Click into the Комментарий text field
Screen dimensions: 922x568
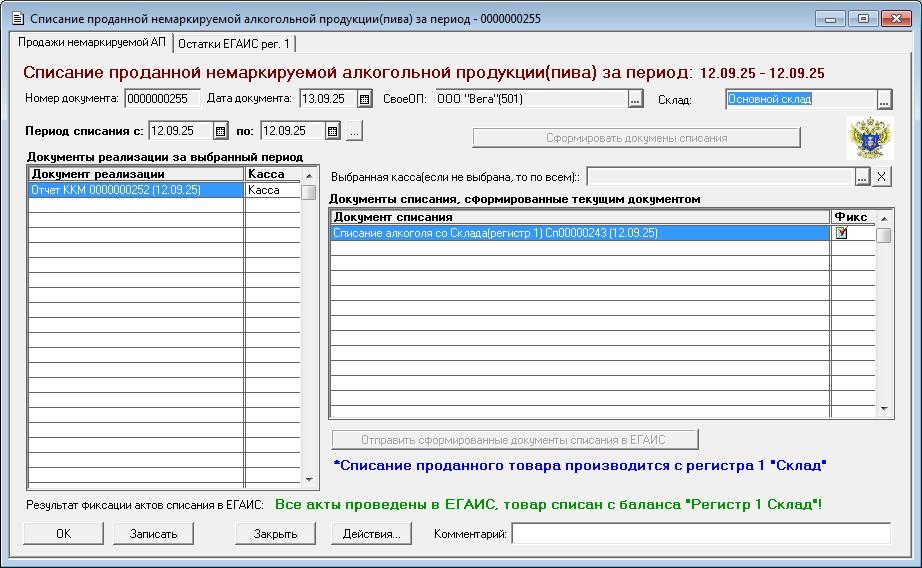coord(700,534)
